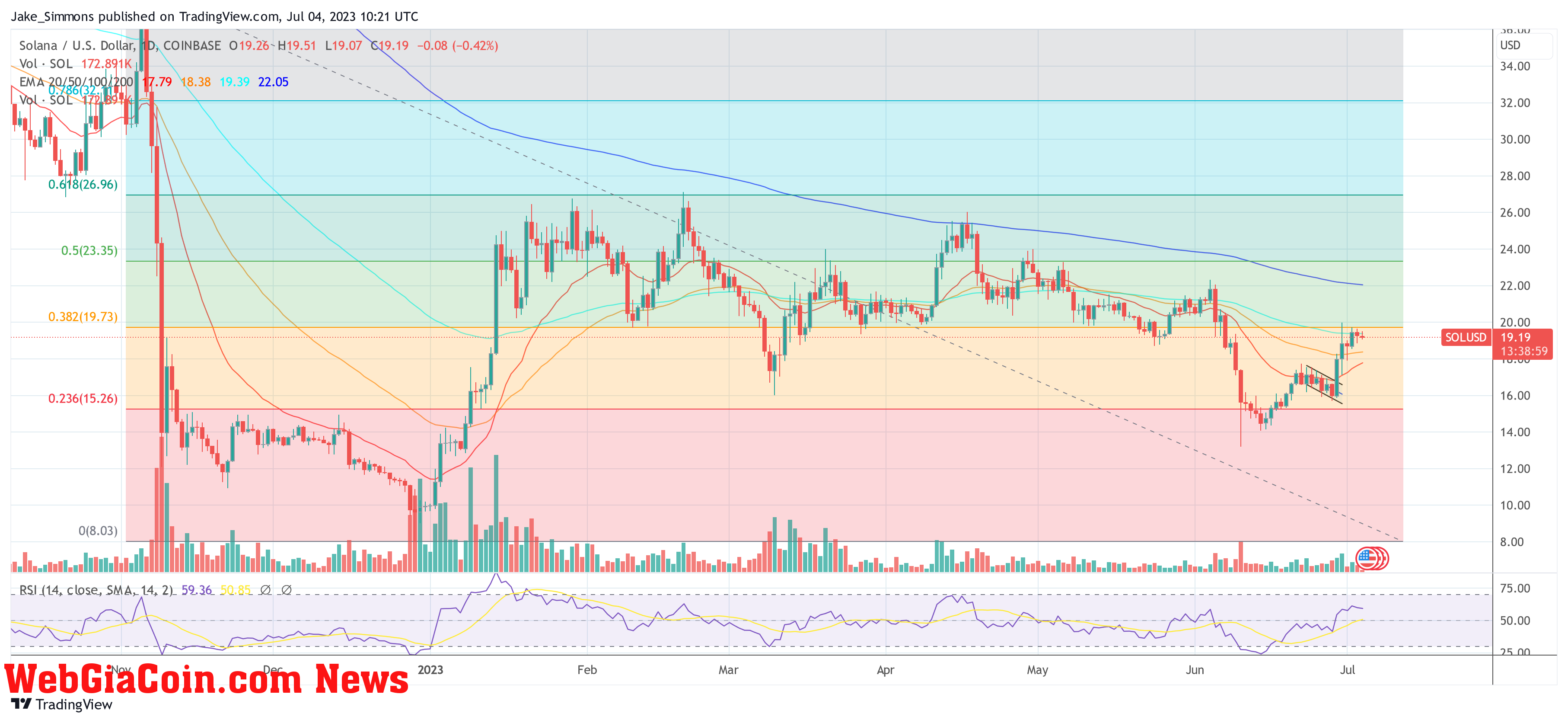Select the 0.382(19.73) Fibonacci level label
Image resolution: width=1568 pixels, height=723 pixels.
pos(83,317)
